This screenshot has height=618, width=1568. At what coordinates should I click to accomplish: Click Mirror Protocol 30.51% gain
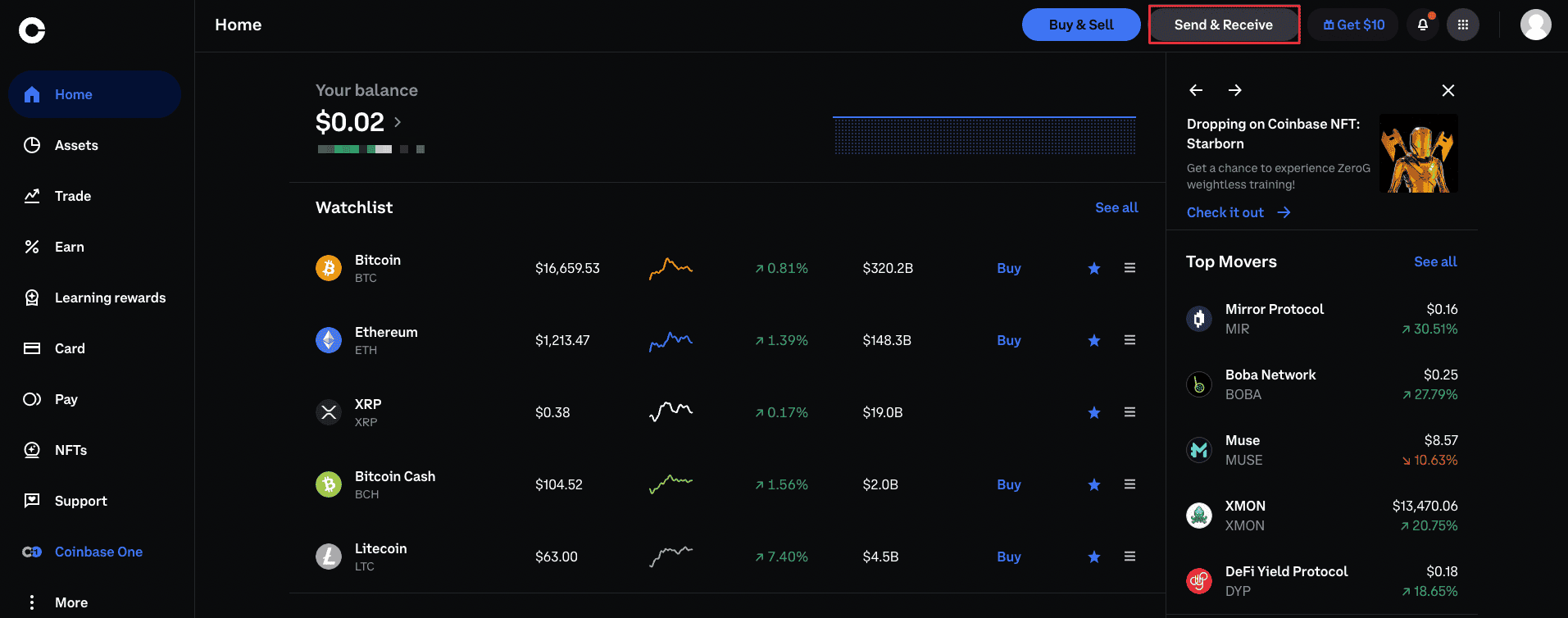point(1429,329)
